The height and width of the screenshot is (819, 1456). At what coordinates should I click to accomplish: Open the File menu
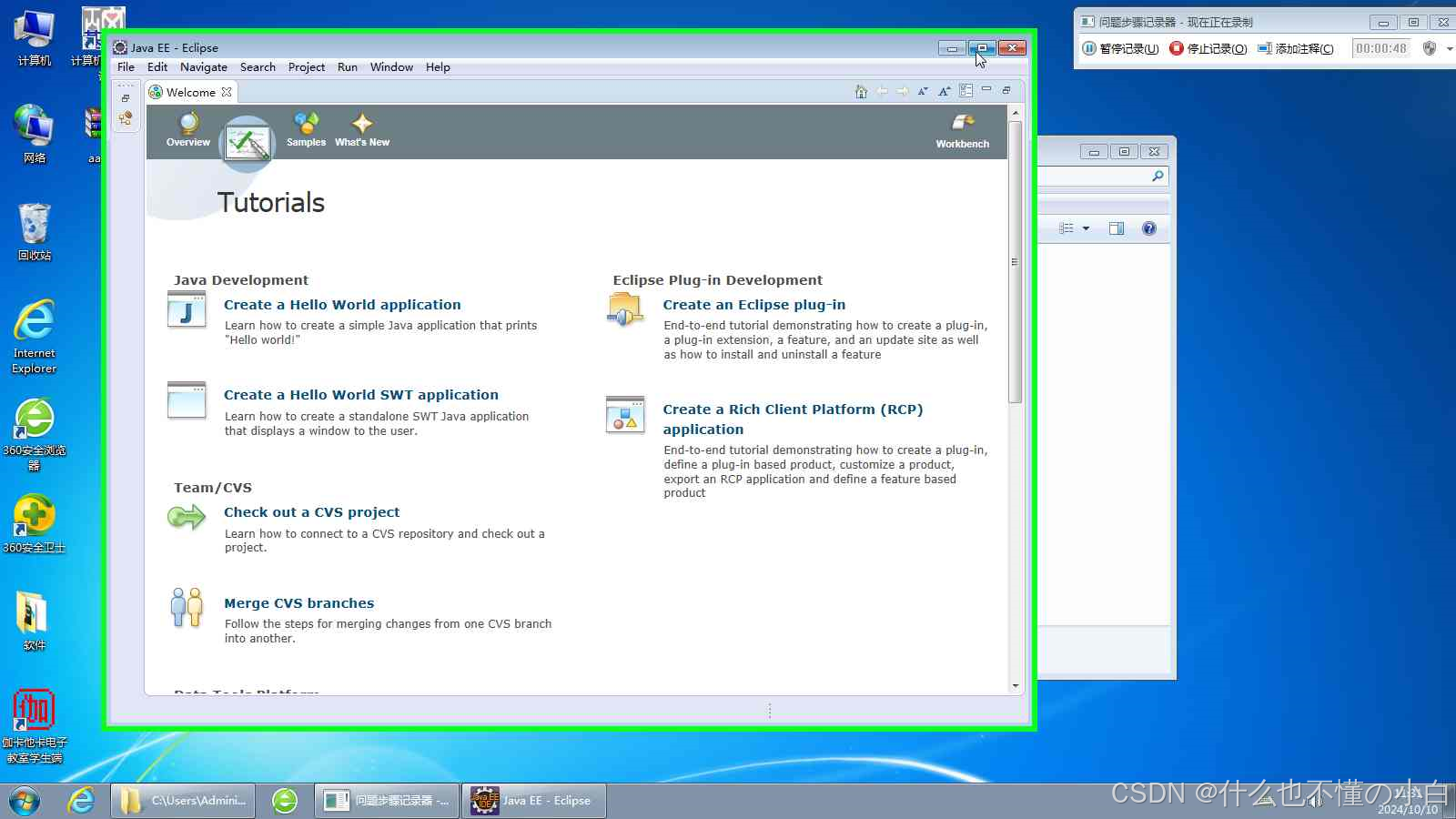click(x=126, y=67)
